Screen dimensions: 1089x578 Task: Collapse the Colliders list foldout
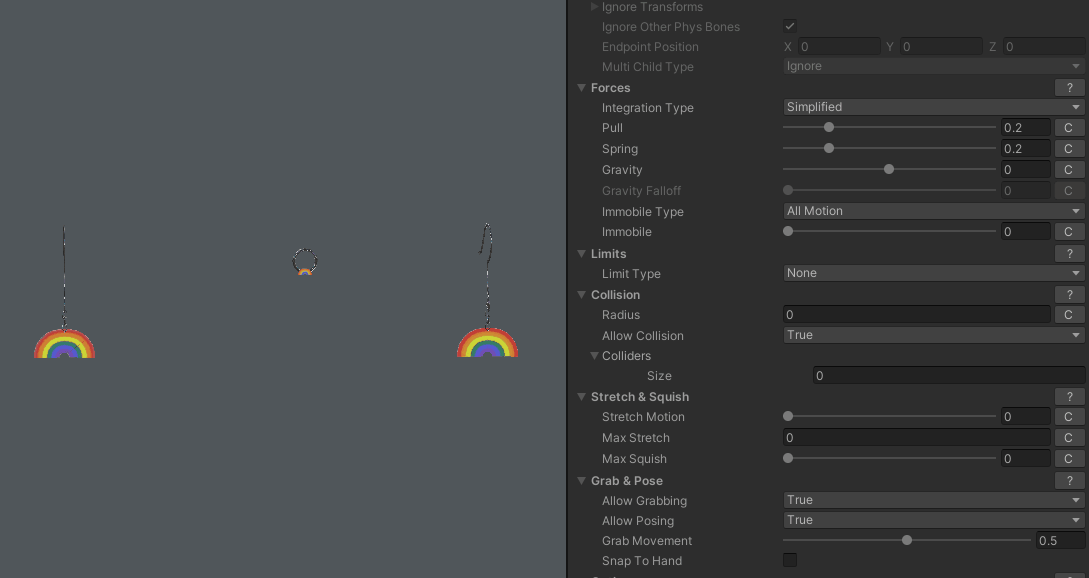(x=594, y=356)
